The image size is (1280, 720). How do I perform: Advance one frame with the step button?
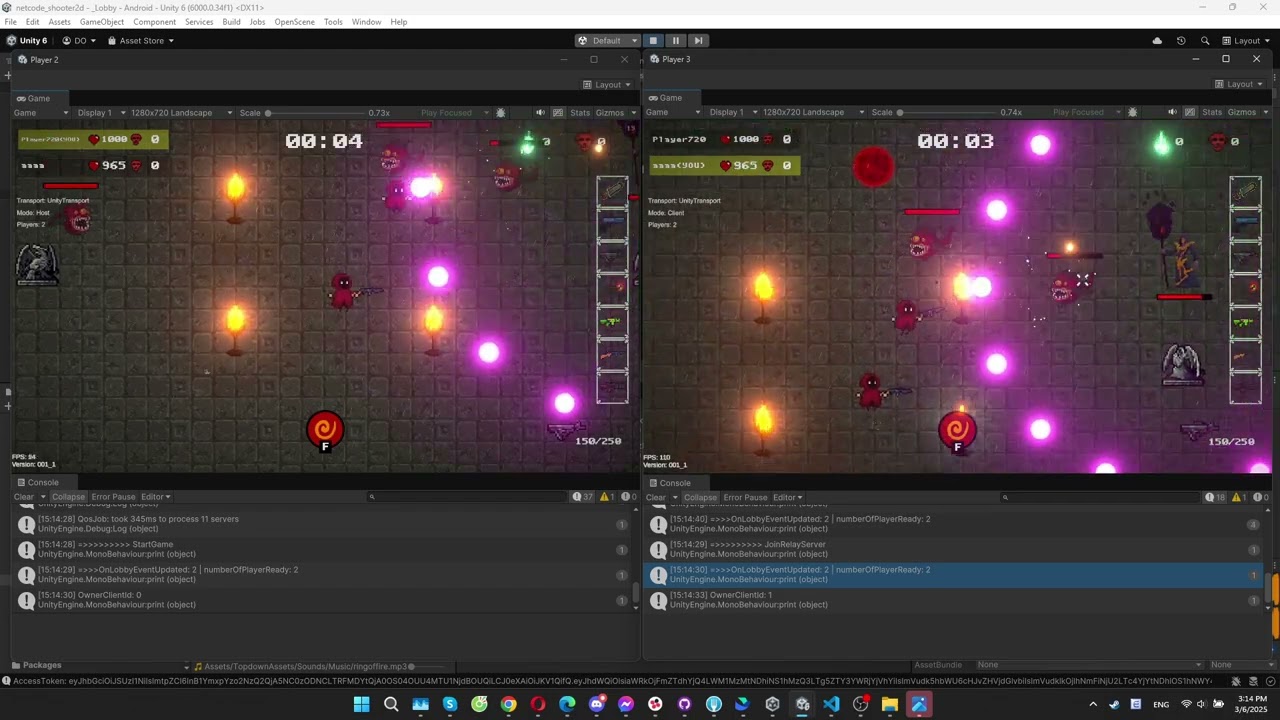(x=699, y=41)
